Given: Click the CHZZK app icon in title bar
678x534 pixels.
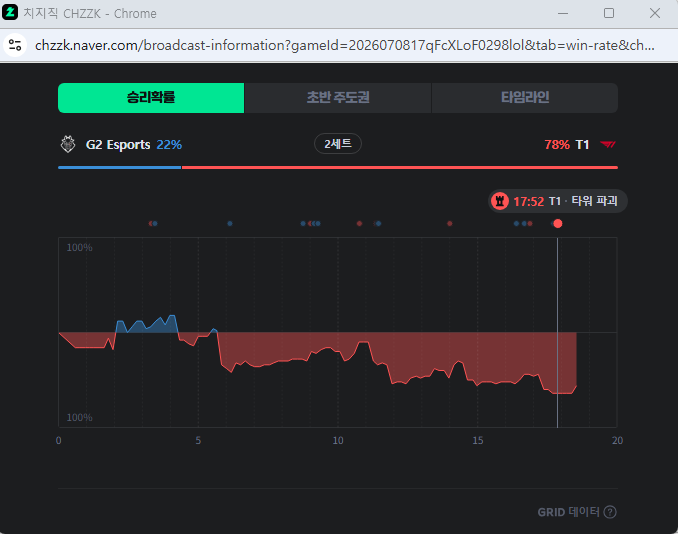Looking at the screenshot, I should pos(10,13).
